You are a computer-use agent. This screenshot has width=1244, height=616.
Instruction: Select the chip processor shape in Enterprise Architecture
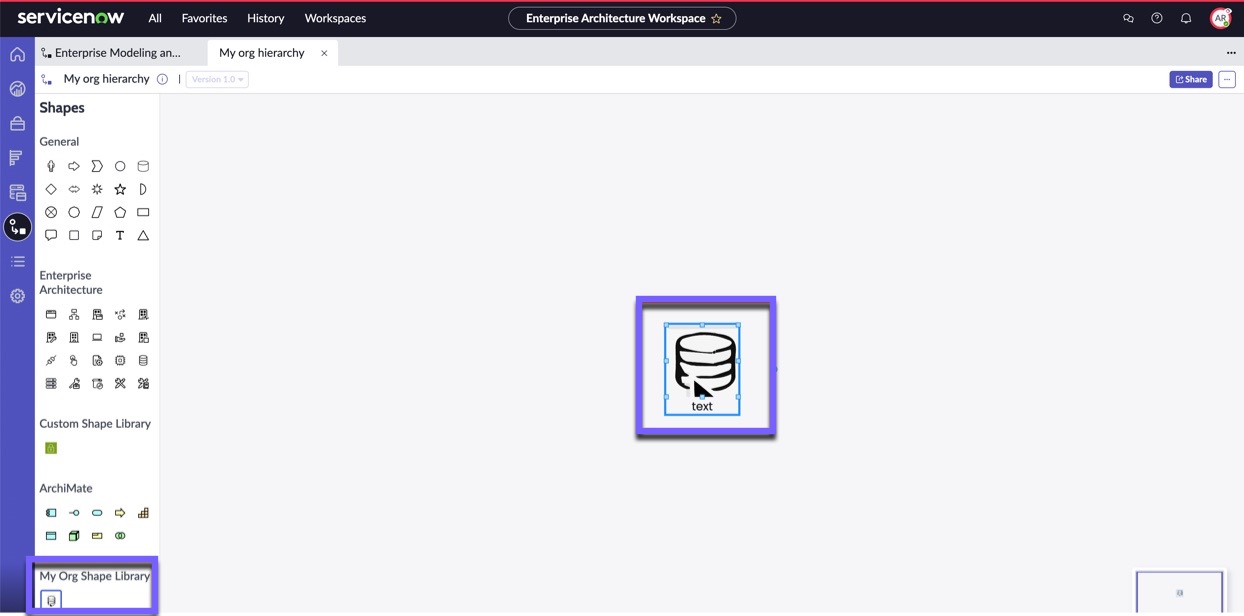pos(120,360)
